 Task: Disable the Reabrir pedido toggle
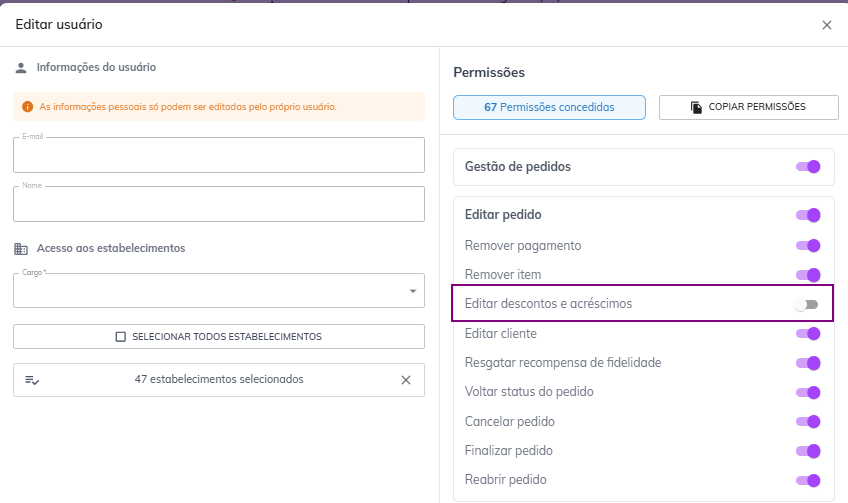click(x=808, y=480)
